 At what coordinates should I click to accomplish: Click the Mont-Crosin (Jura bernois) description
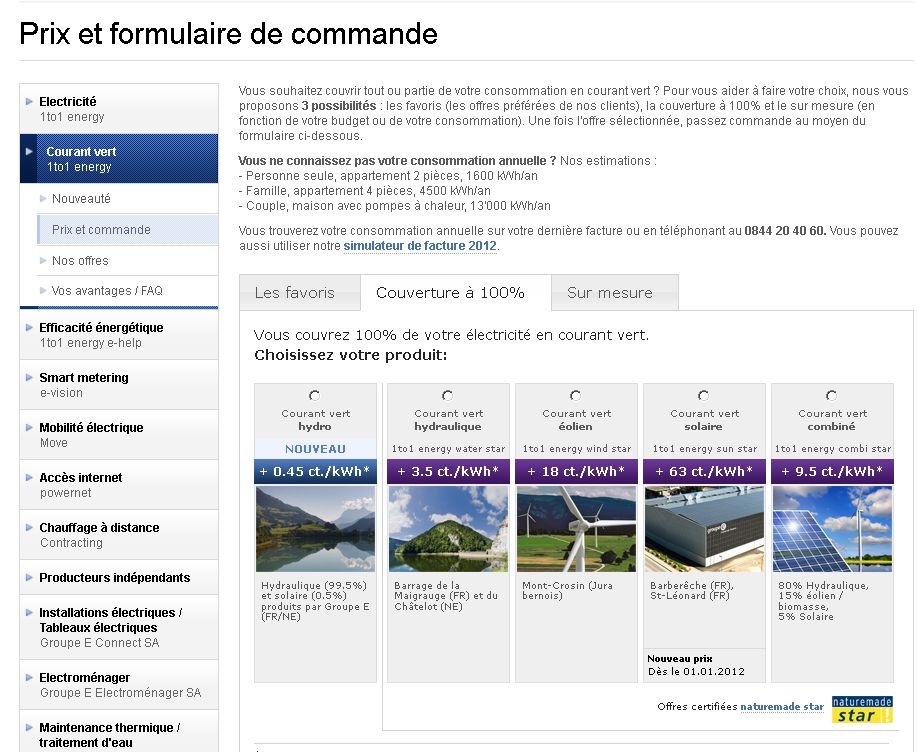(x=567, y=590)
